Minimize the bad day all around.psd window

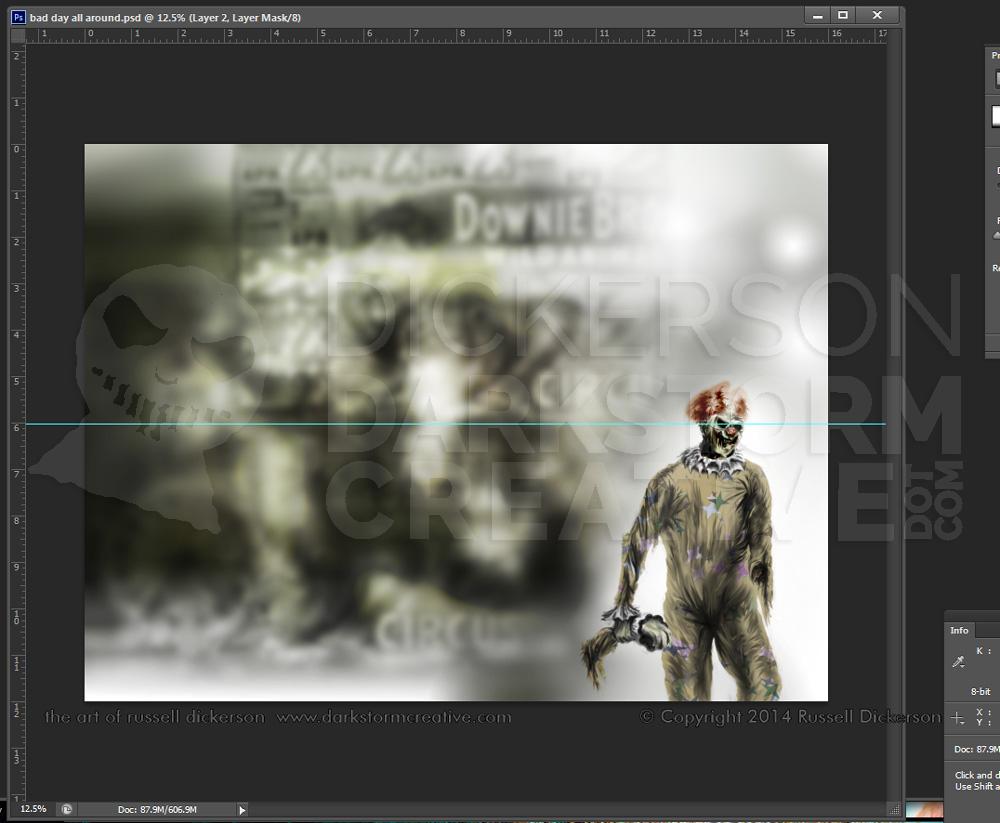click(818, 15)
